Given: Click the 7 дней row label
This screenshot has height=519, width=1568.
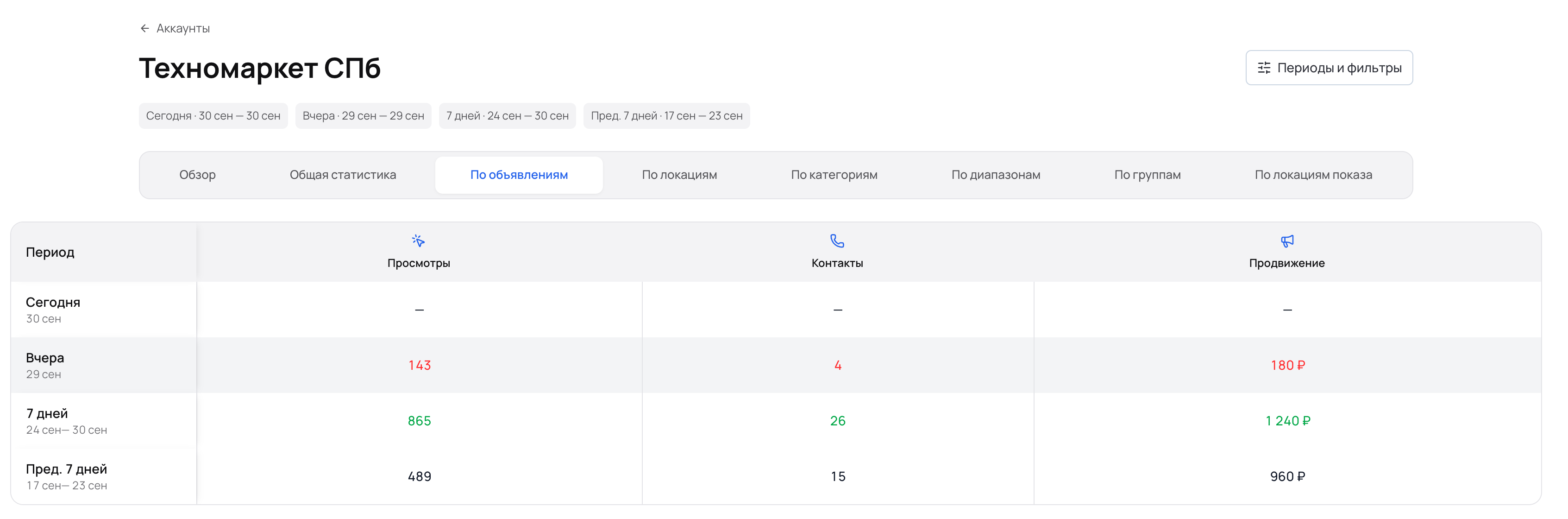Looking at the screenshot, I should 47,414.
